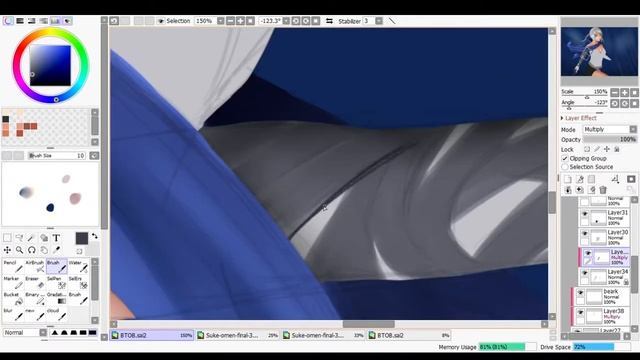Choose the SelPen tool
Screen dimensions: 640x360
click(x=57, y=282)
